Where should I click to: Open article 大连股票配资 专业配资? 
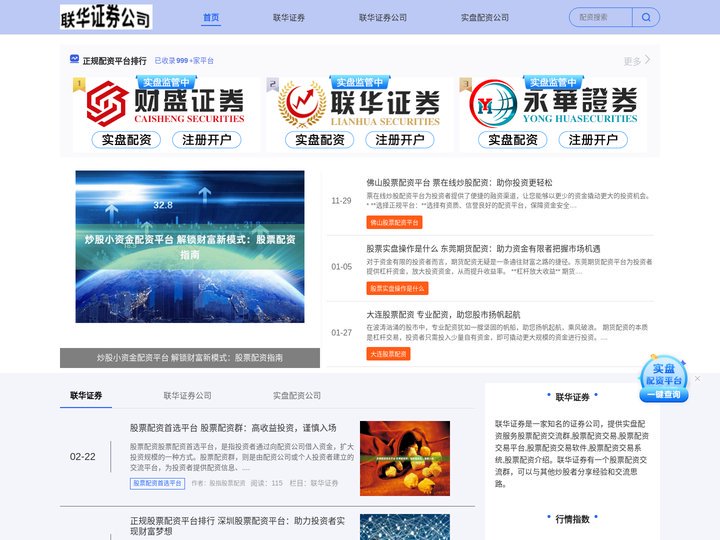[443, 315]
